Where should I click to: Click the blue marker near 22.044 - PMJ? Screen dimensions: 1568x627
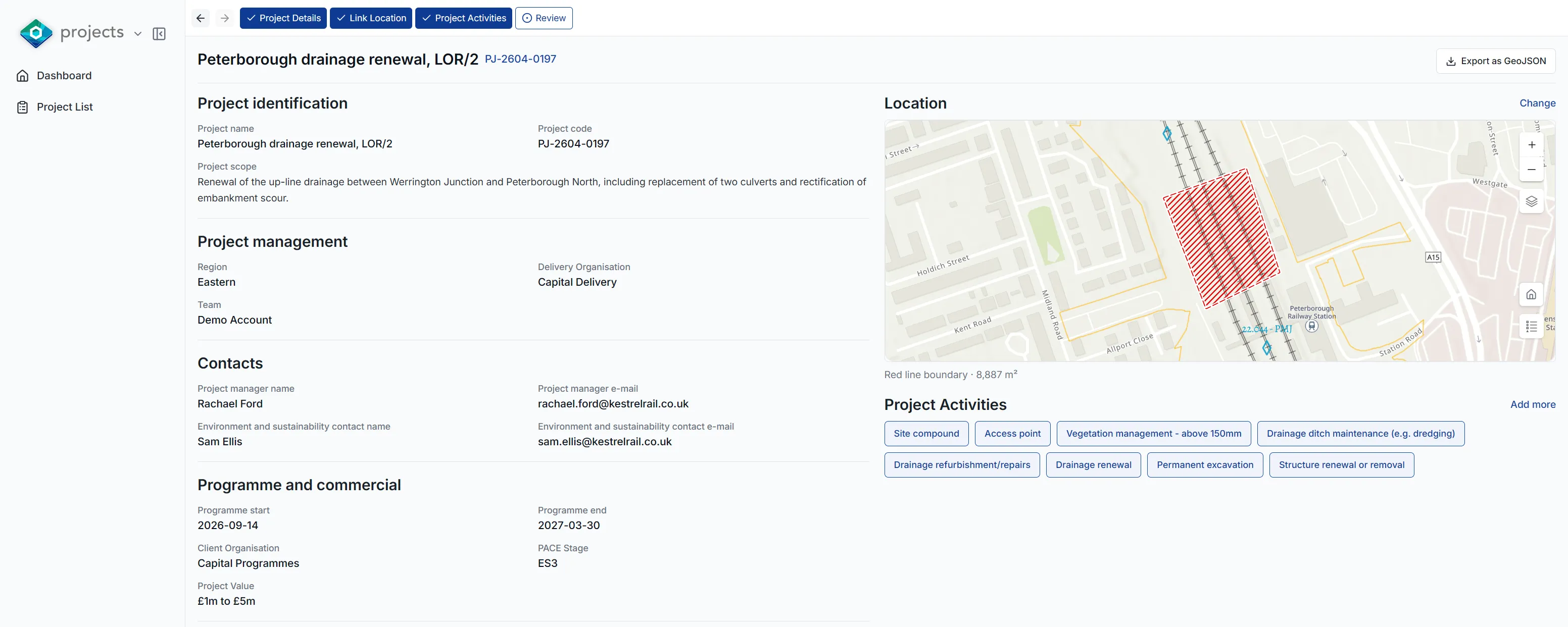[x=1267, y=348]
